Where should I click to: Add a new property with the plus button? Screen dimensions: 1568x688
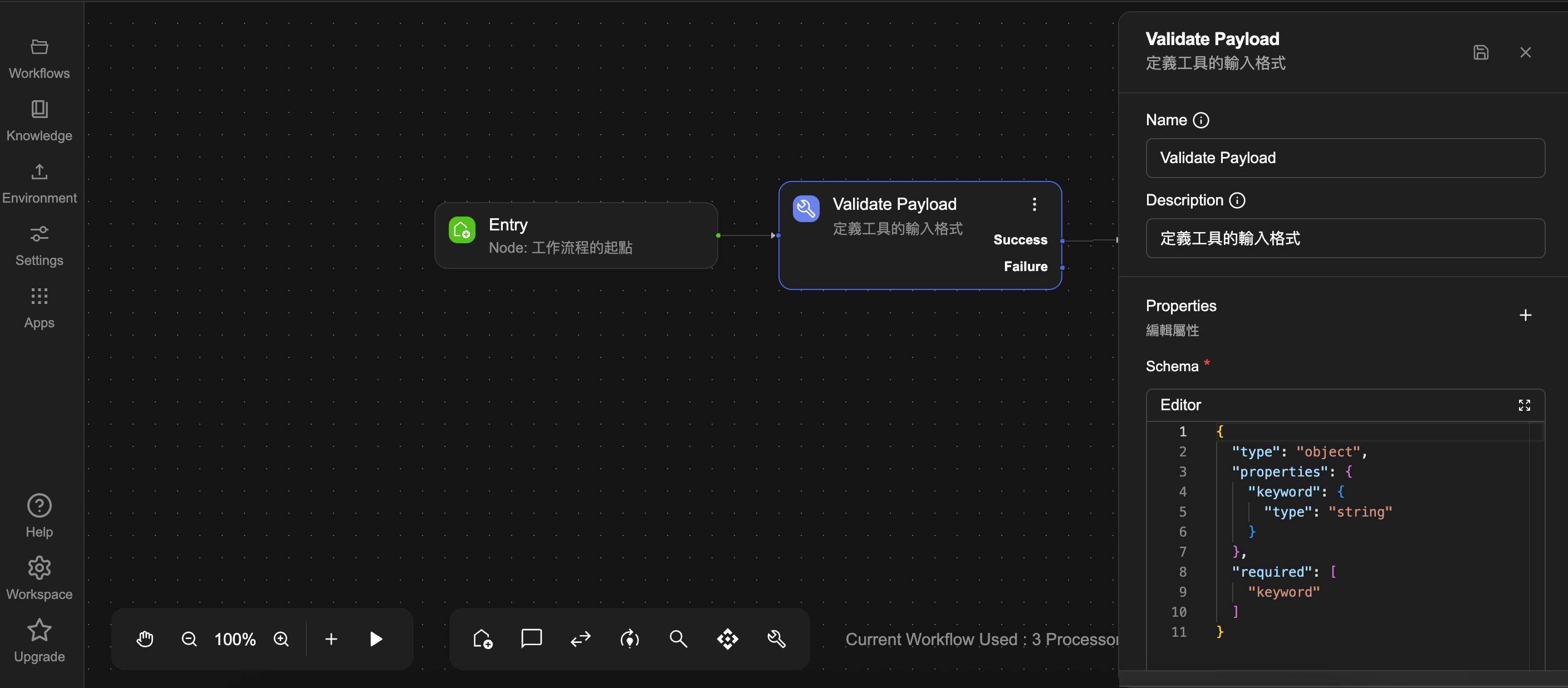point(1525,315)
